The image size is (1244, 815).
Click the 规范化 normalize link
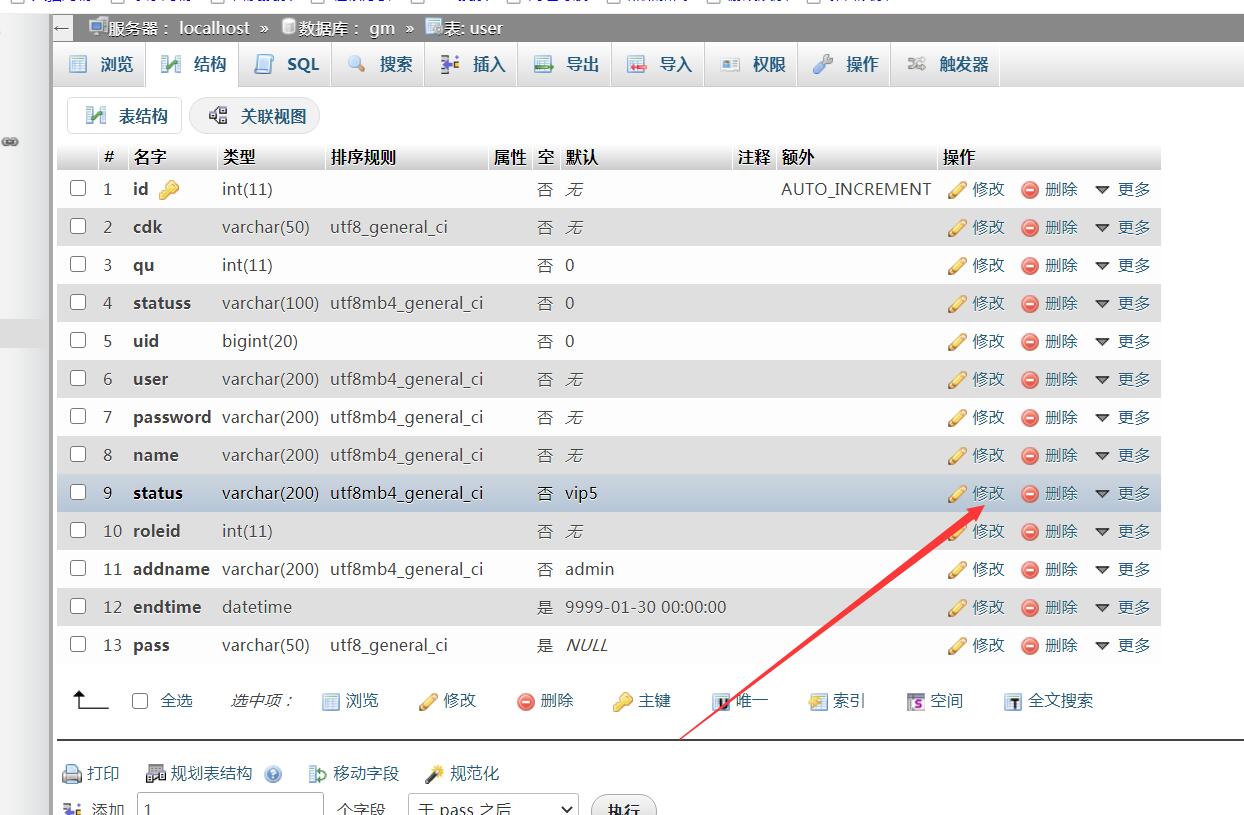click(x=462, y=774)
